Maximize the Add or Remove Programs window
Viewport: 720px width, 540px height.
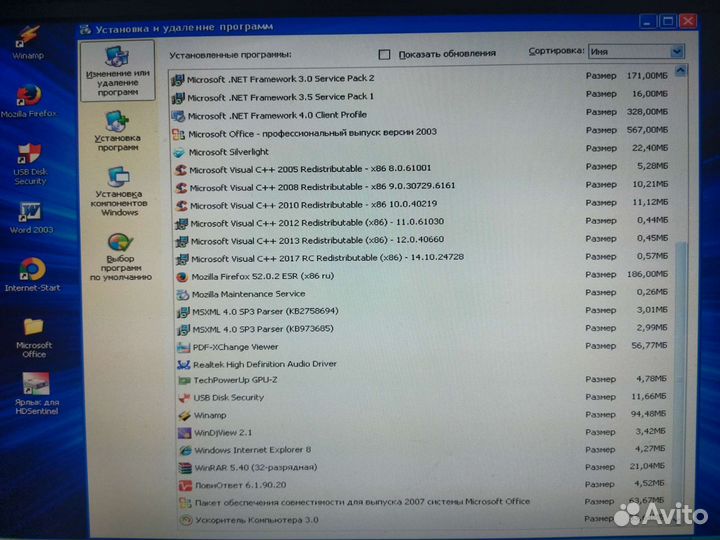[x=668, y=21]
